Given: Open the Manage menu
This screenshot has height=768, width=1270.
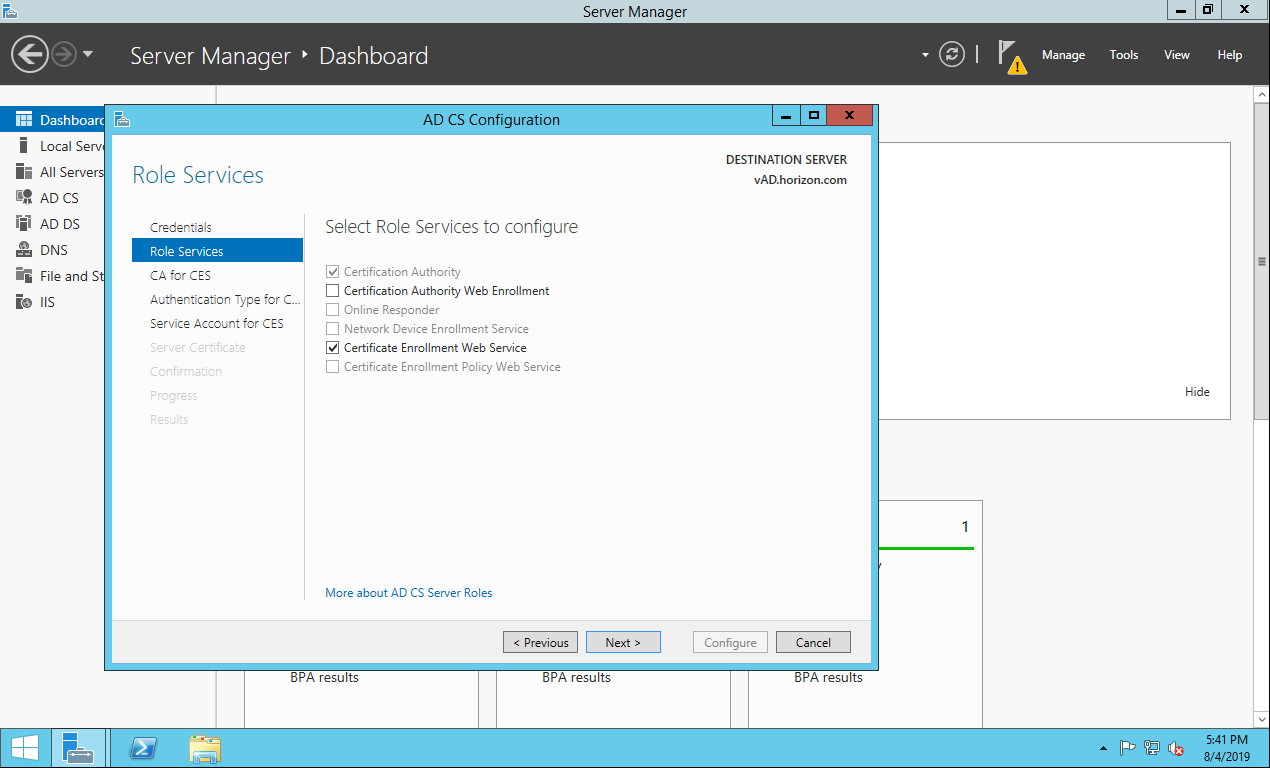Looking at the screenshot, I should click(1063, 55).
